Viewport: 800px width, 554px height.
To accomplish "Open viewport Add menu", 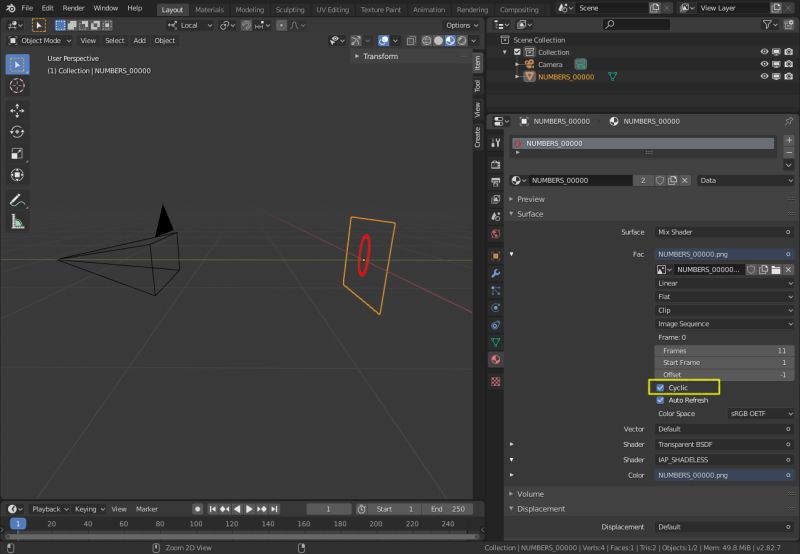I will tap(140, 41).
